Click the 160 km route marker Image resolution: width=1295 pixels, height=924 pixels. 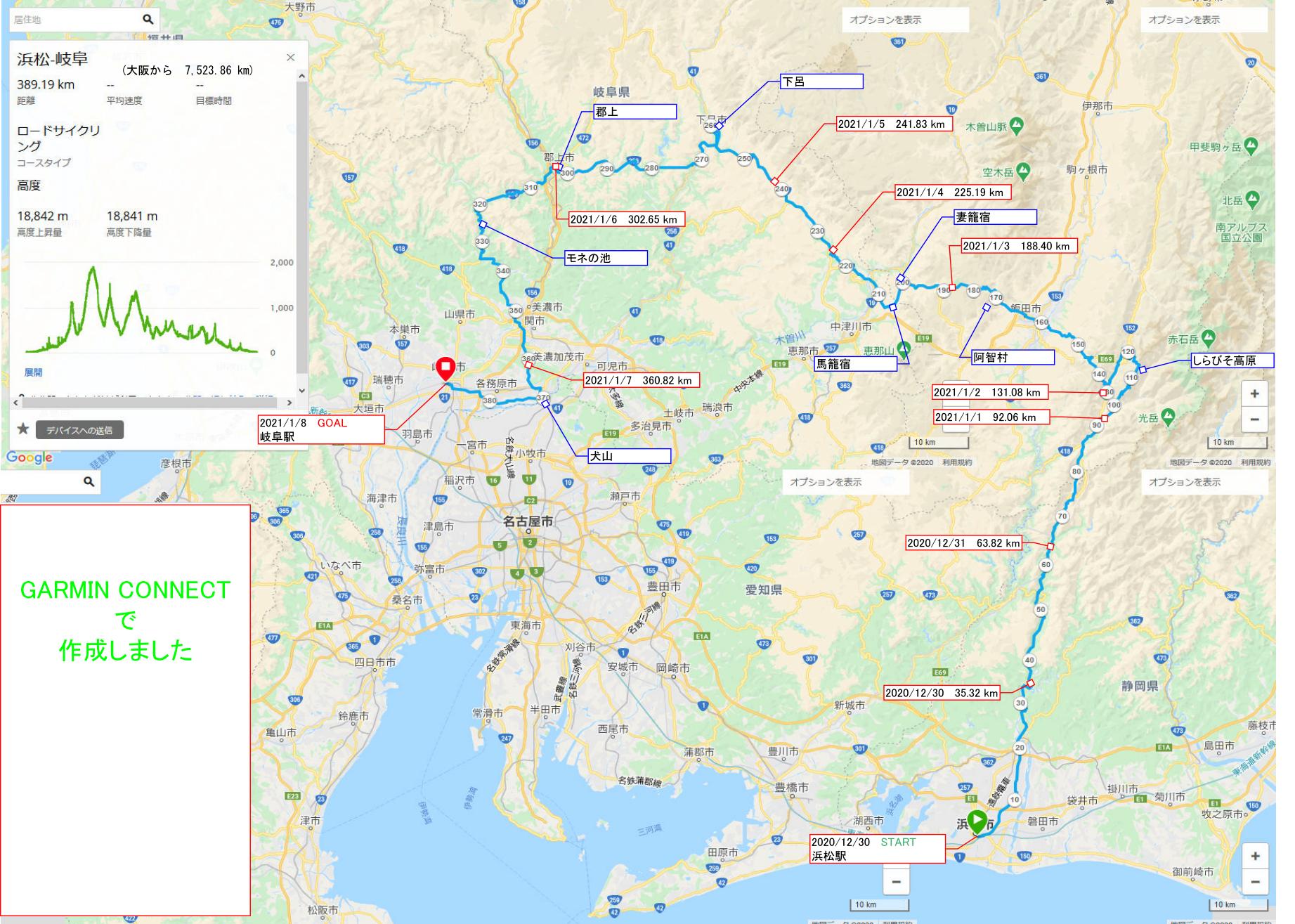pos(1041,323)
